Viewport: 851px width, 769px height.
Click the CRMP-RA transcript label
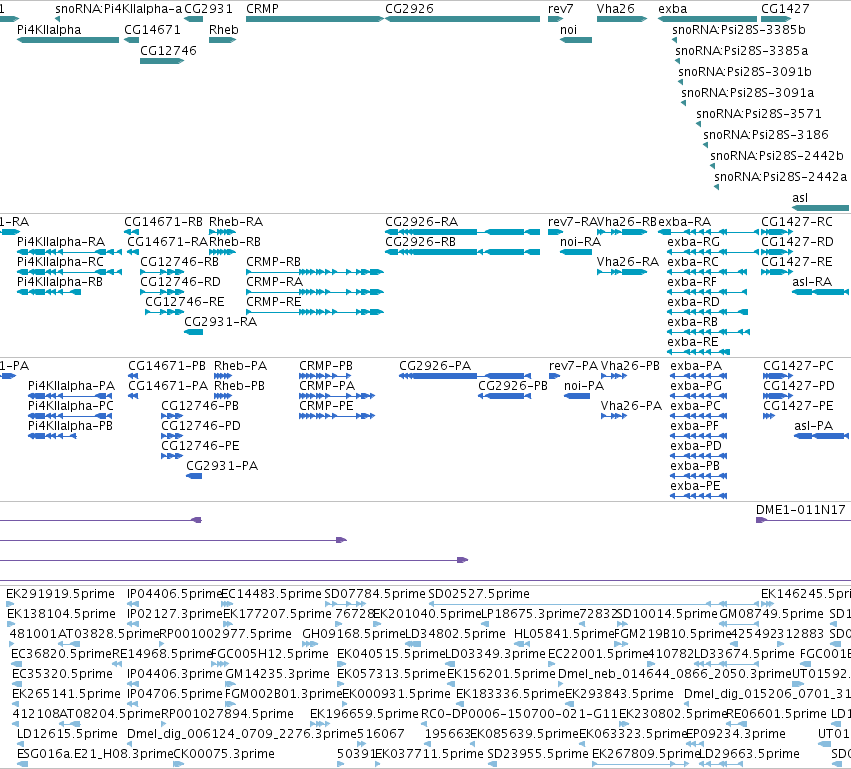pyautogui.click(x=274, y=282)
